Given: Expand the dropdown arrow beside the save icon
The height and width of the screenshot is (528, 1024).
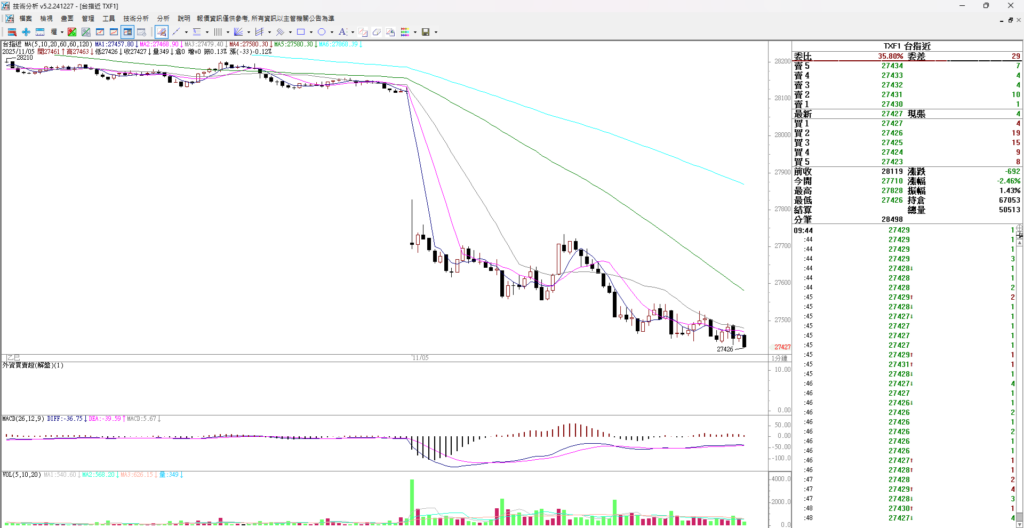Looking at the screenshot, I should [436, 32].
